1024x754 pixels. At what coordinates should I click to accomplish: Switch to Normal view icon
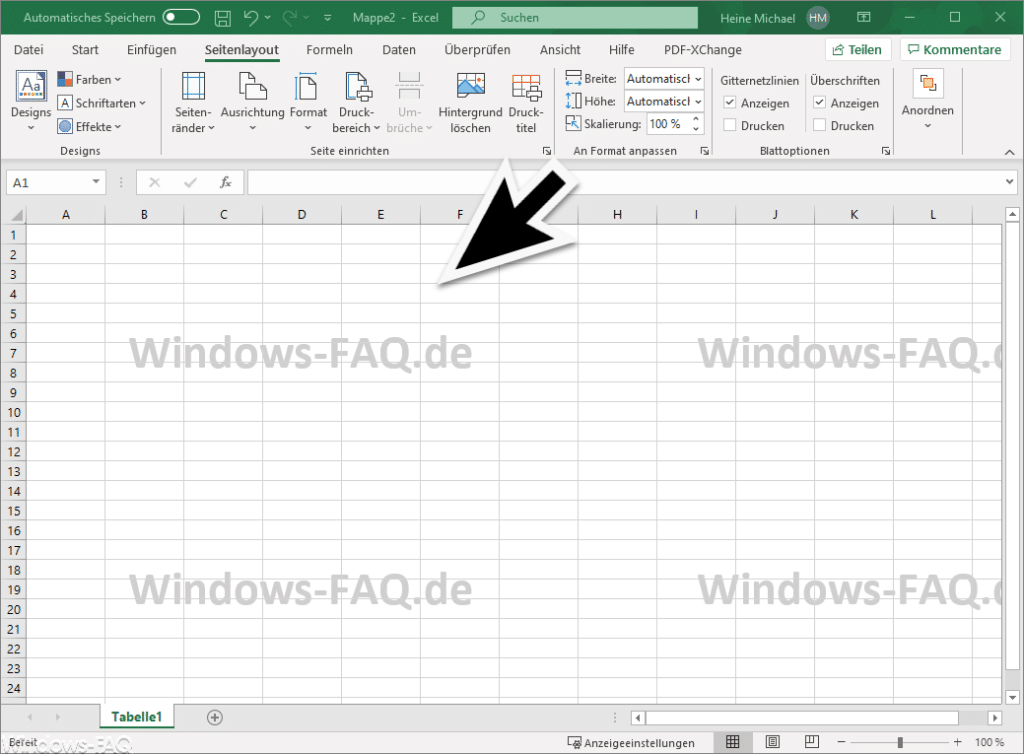[733, 742]
